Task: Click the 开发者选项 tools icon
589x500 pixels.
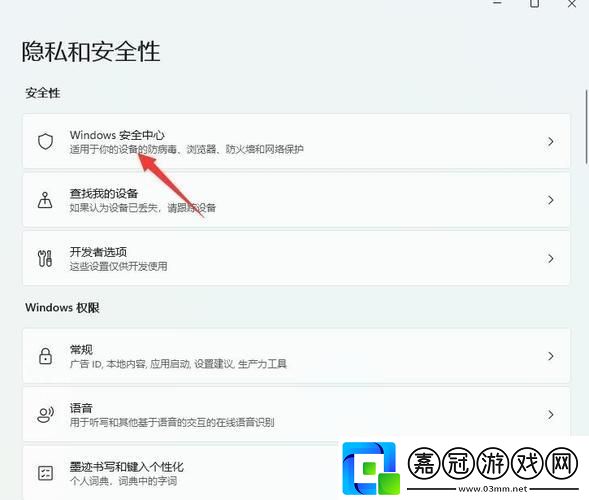Action: pos(45,258)
